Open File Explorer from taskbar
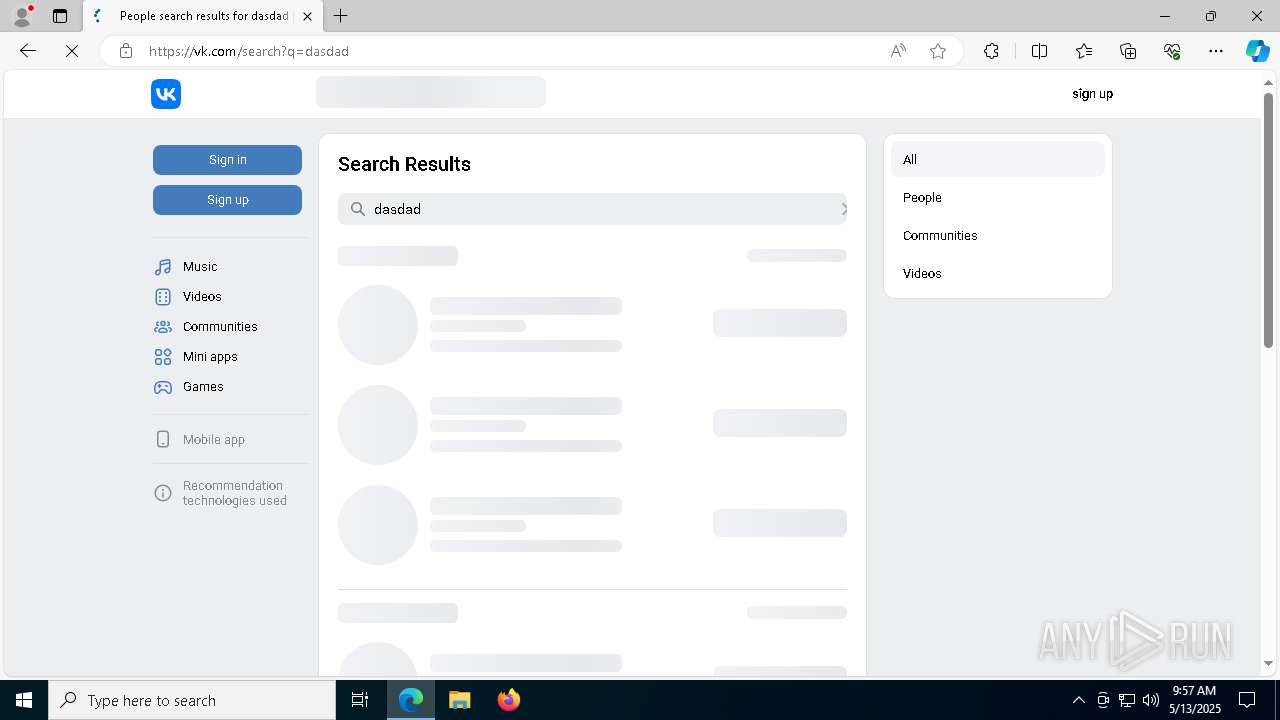 pos(459,700)
